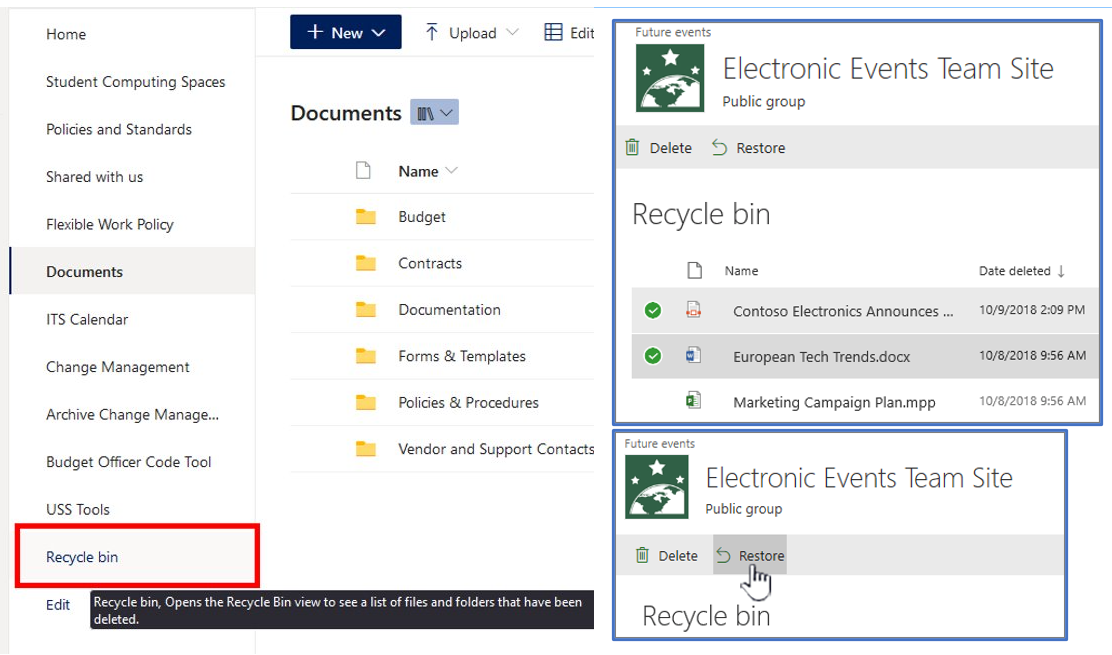
Task: Click the Policies & Procedures folder icon
Action: (x=366, y=402)
